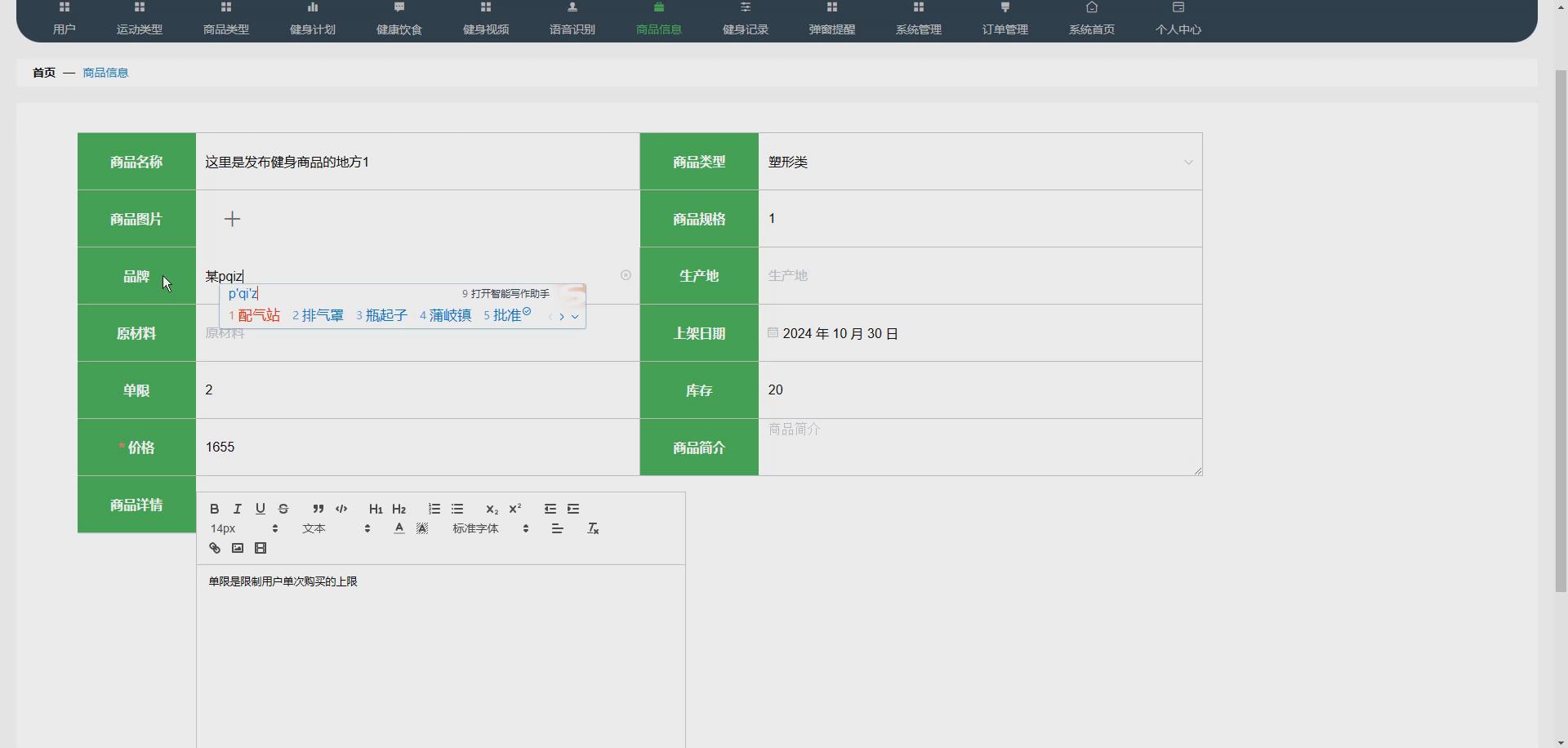1568x748 pixels.
Task: Open the 语音识别 menu
Action: click(x=572, y=20)
